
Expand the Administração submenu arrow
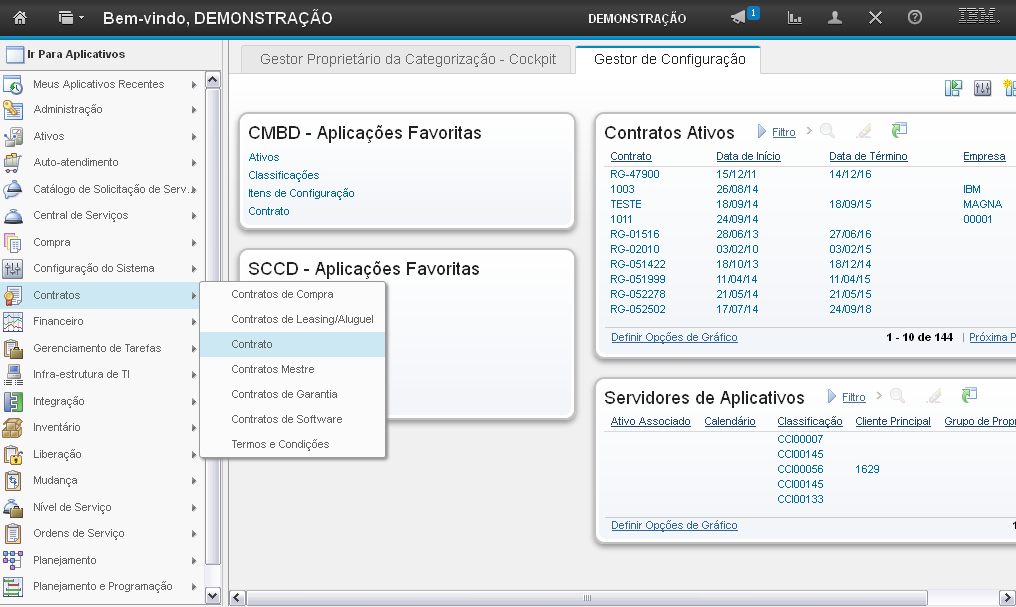click(x=194, y=110)
